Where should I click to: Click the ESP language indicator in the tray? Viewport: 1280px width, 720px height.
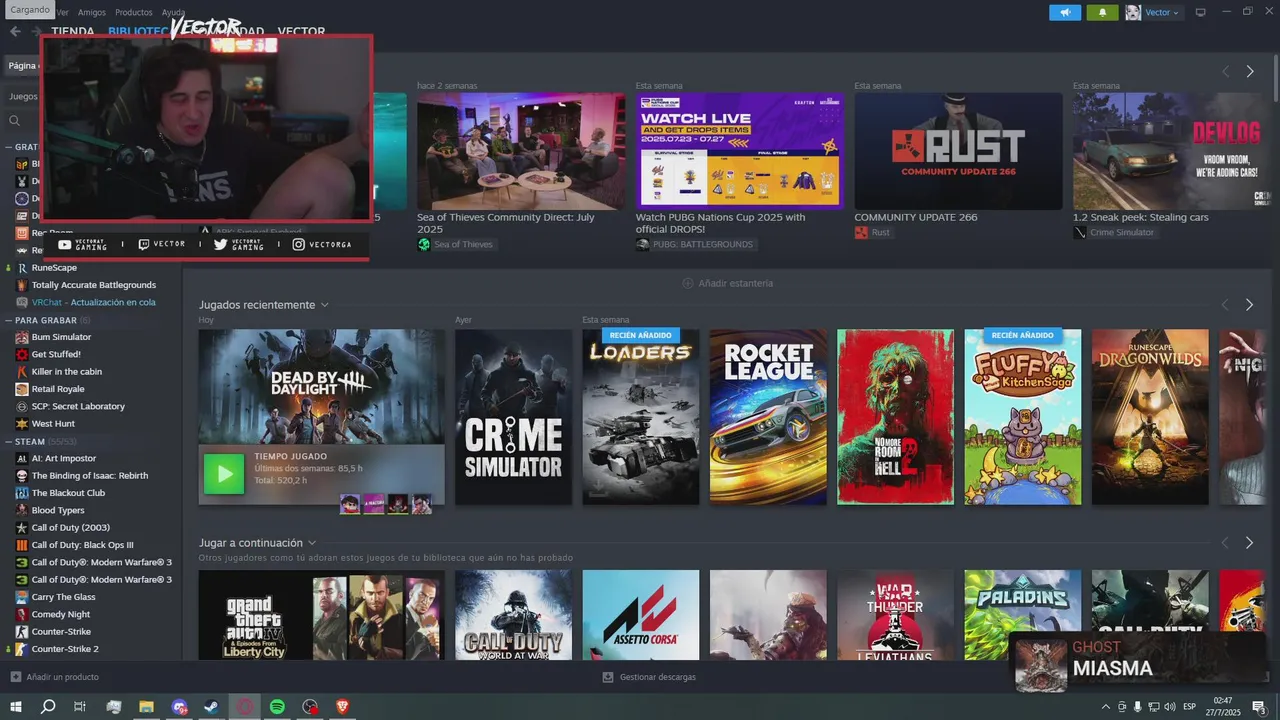pyautogui.click(x=1189, y=707)
